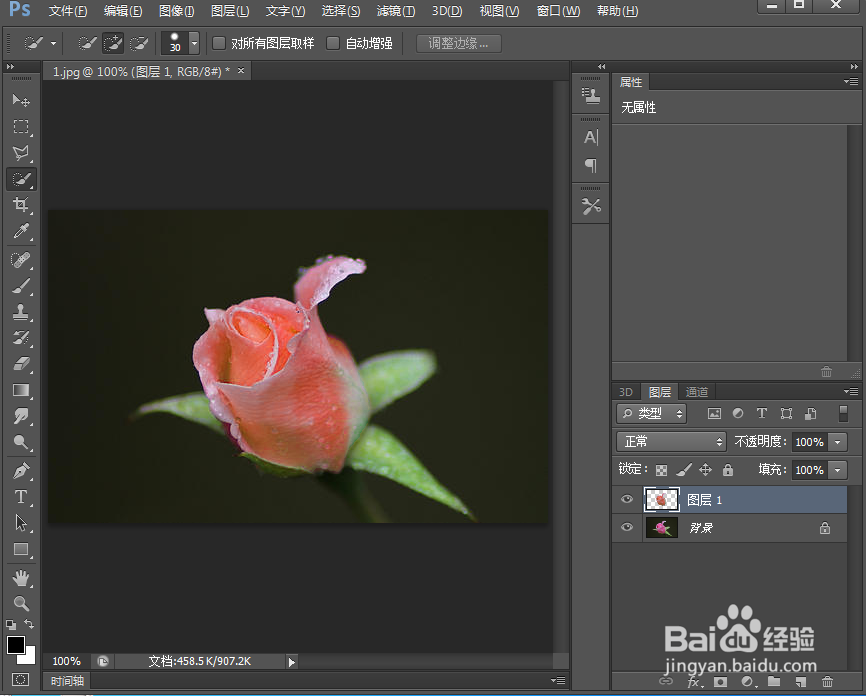Open Character panel icon

pos(591,137)
